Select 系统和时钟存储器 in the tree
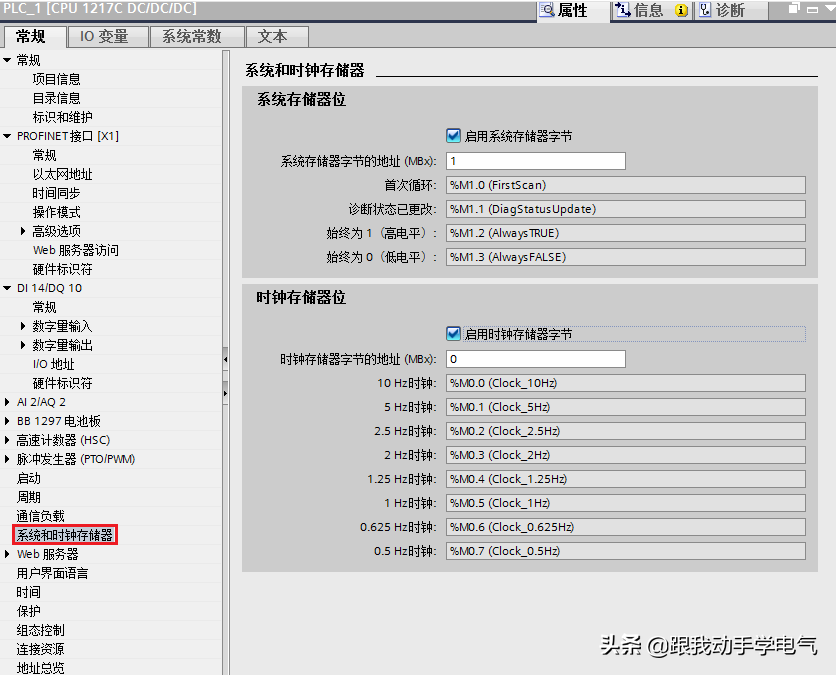This screenshot has height=675, width=836. tap(65, 535)
